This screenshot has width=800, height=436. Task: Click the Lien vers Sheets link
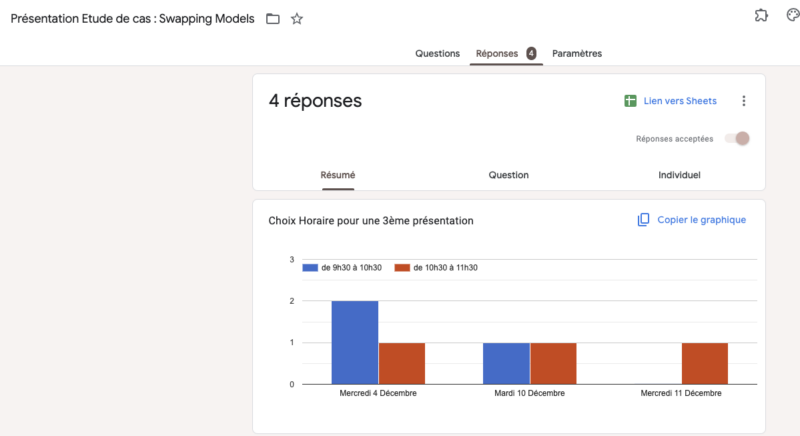tap(680, 101)
